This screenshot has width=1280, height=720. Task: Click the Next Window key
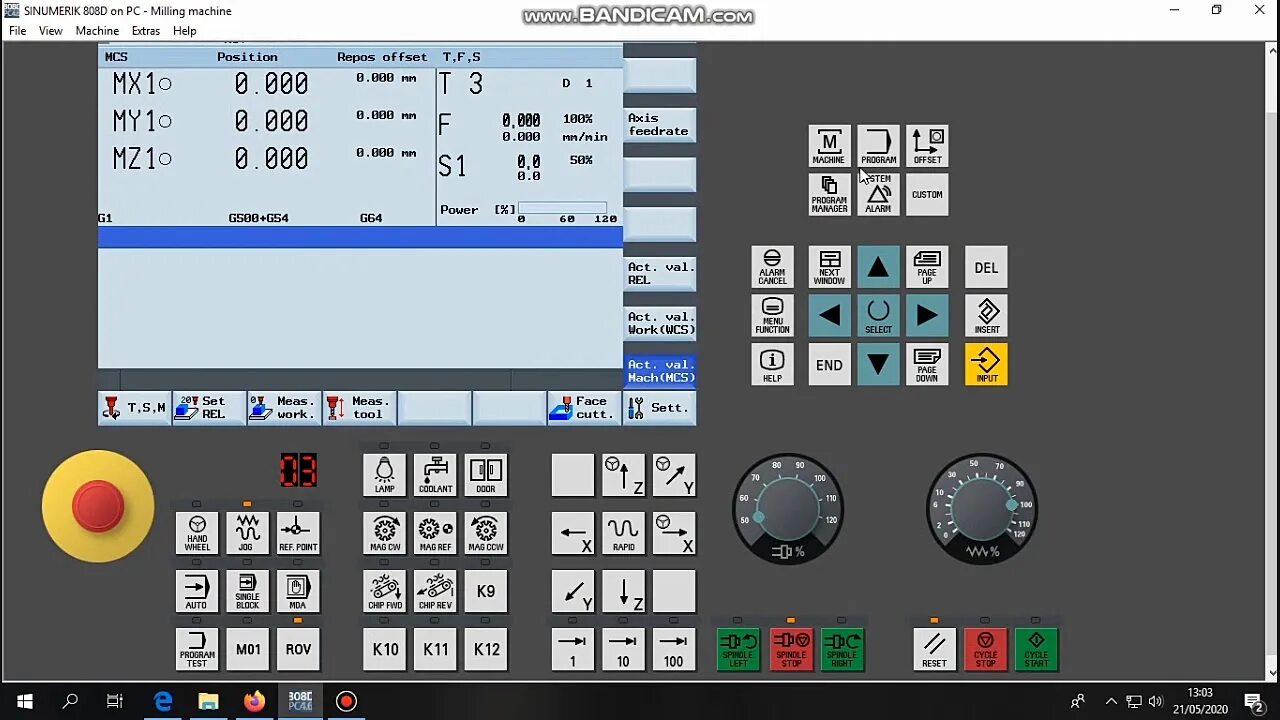pos(829,267)
